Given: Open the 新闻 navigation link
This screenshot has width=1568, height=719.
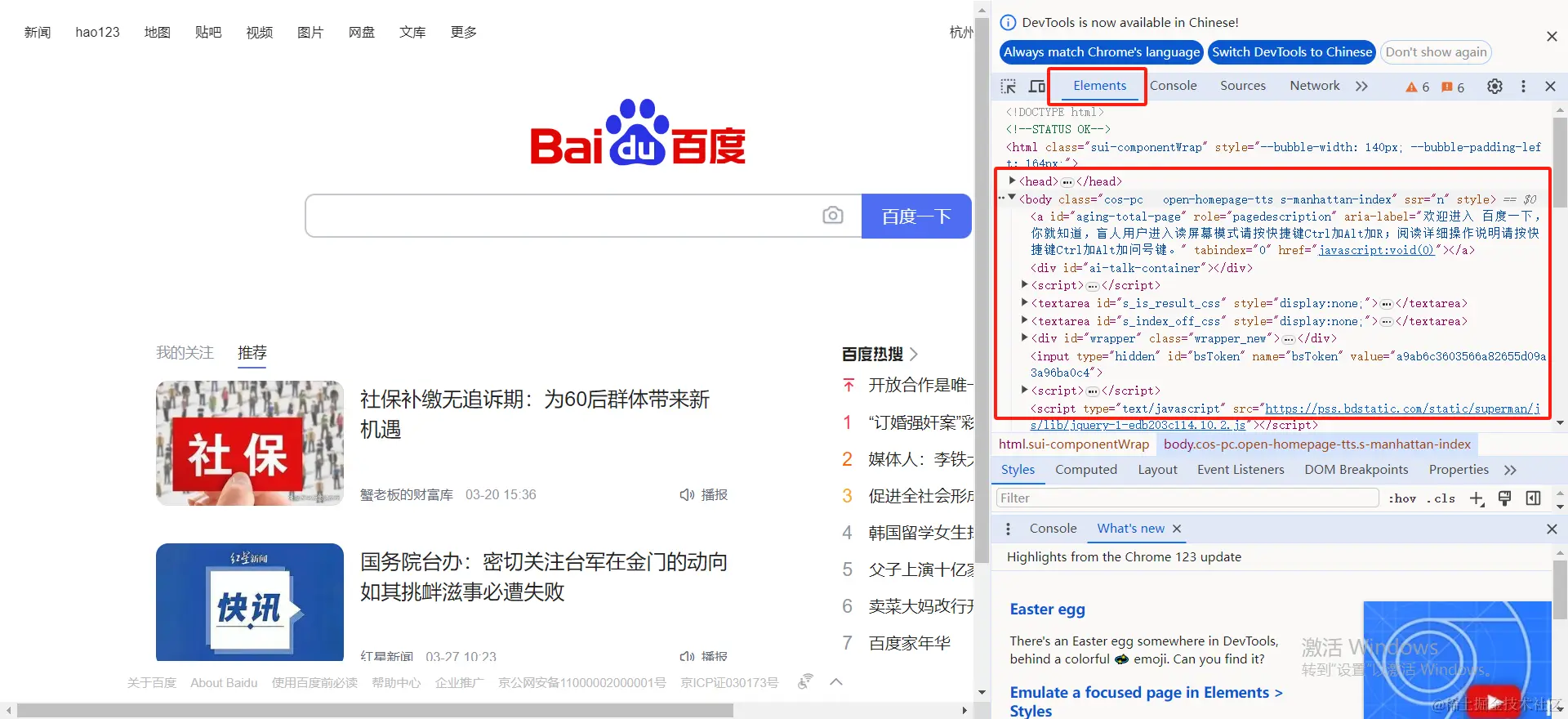Looking at the screenshot, I should tap(38, 32).
